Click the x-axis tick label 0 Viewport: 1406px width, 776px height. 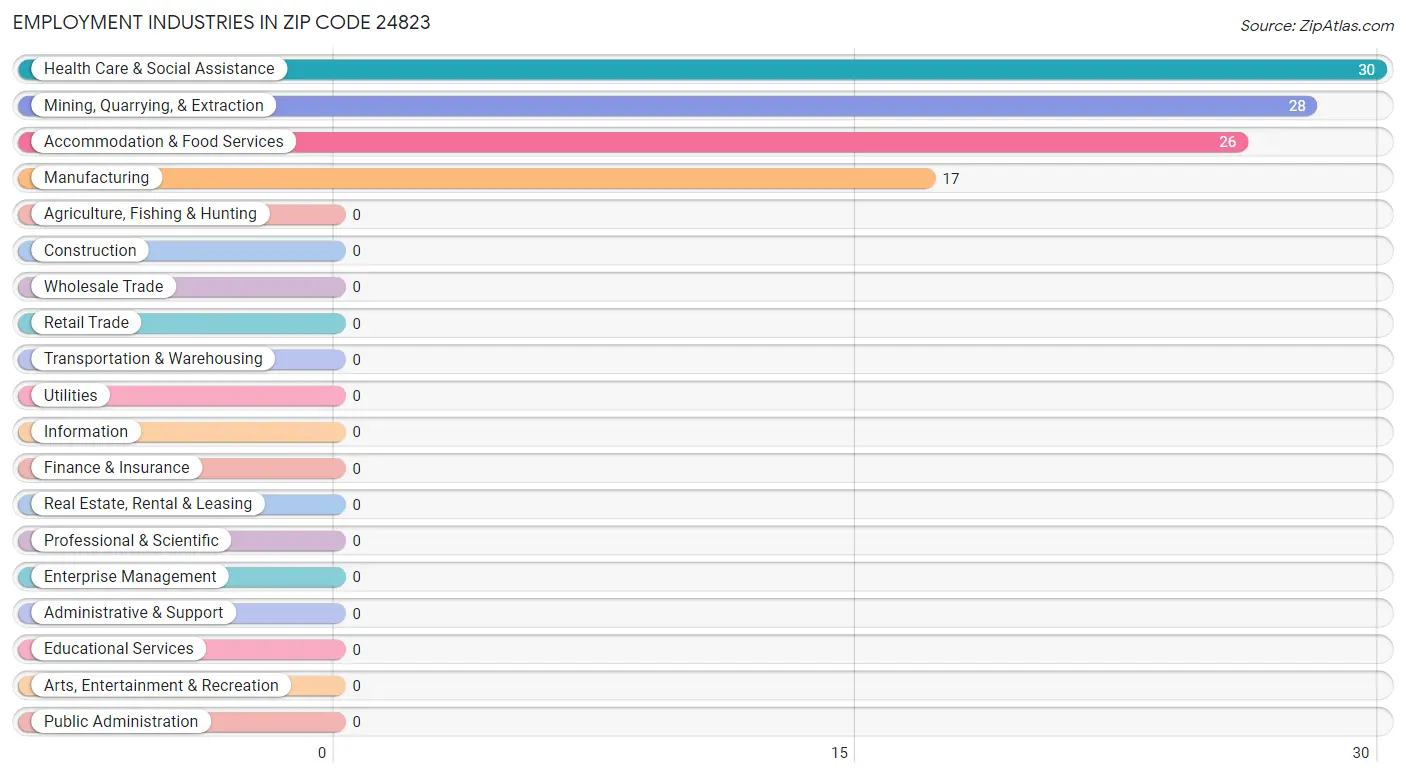tap(322, 753)
